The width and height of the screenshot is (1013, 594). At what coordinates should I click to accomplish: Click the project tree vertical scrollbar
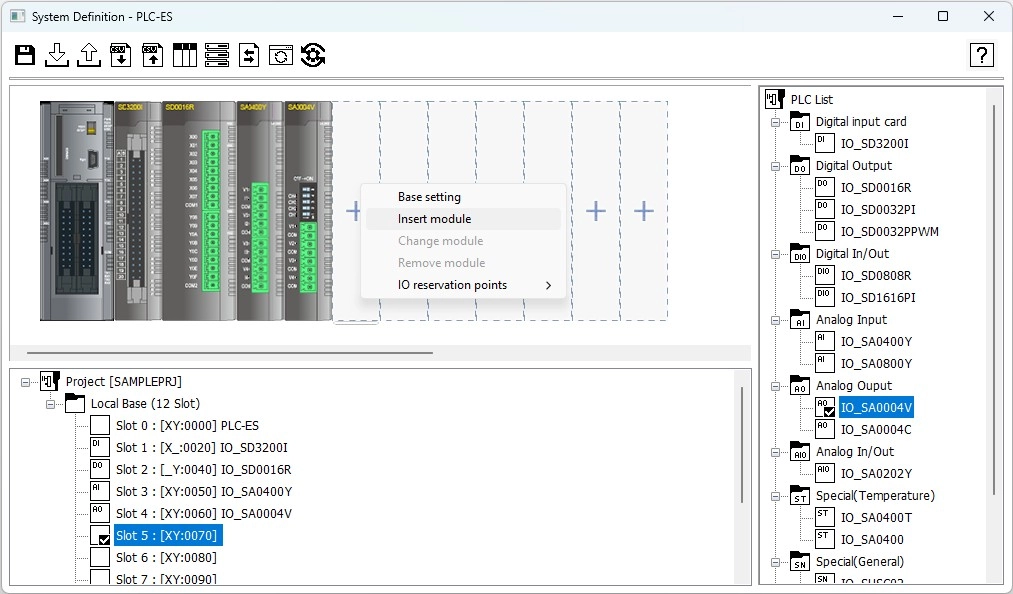pyautogui.click(x=742, y=445)
